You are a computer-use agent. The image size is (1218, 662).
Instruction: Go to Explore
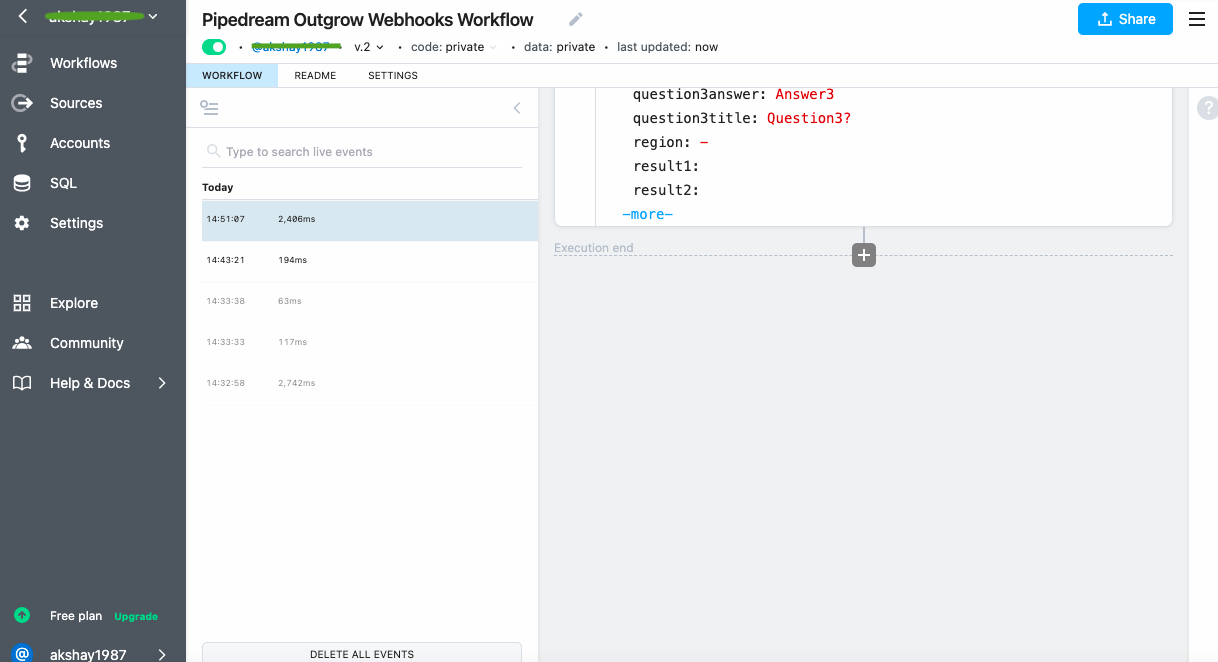74,303
